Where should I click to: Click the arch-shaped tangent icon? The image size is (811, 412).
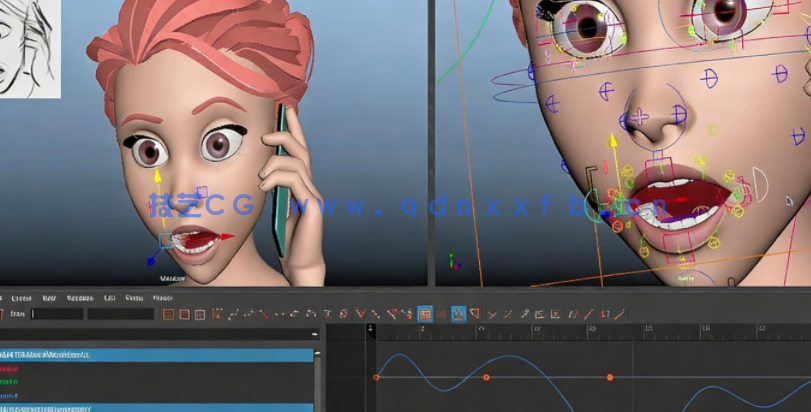(x=311, y=314)
